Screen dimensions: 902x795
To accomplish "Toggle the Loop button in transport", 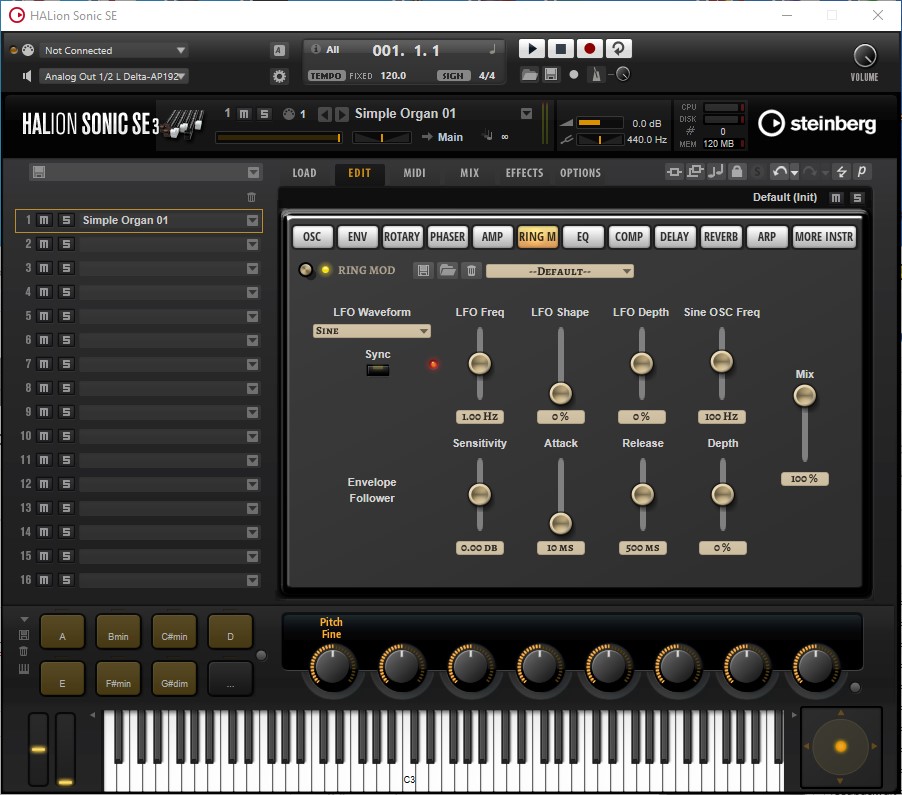I will [x=618, y=49].
